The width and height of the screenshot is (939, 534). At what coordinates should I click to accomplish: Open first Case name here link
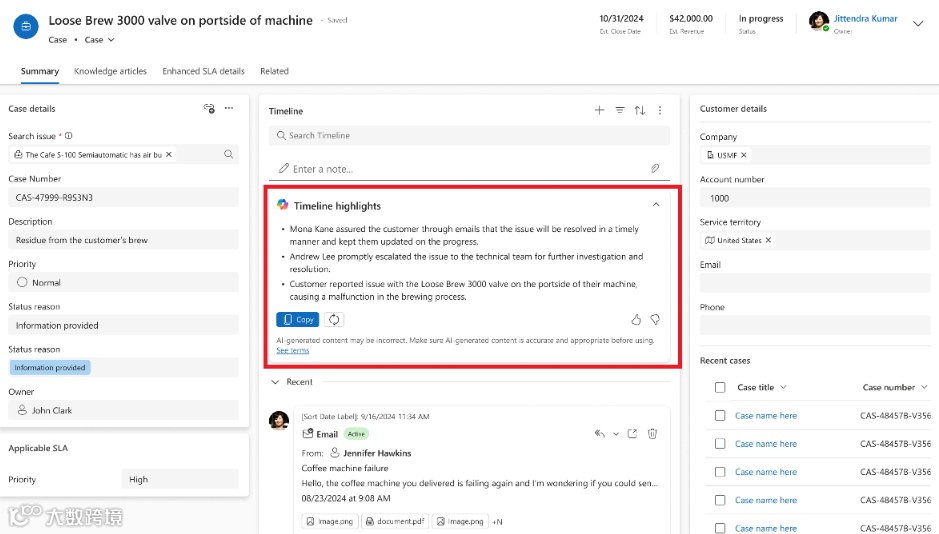coord(766,415)
